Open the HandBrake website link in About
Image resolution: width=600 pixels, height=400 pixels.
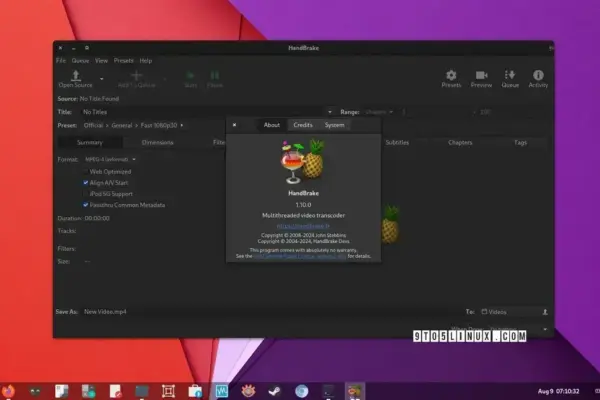[x=303, y=226]
